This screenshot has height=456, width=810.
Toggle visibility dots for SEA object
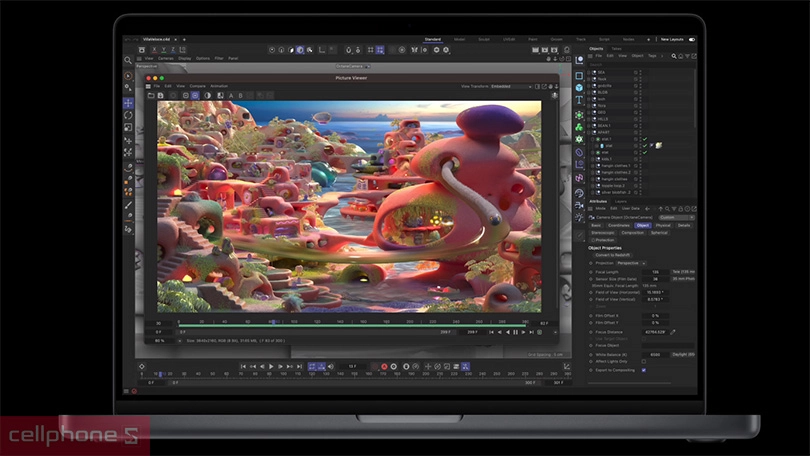(x=641, y=72)
